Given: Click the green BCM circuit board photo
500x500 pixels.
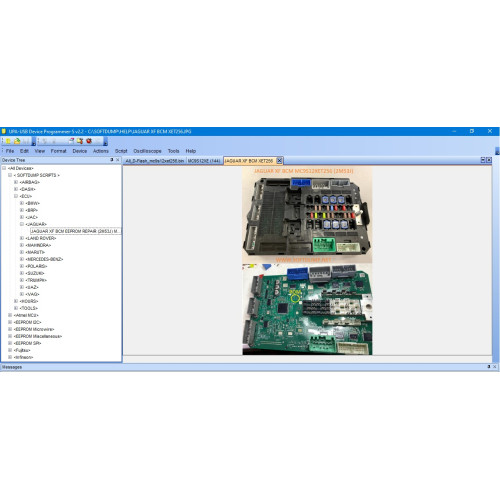Looking at the screenshot, I should click(307, 309).
